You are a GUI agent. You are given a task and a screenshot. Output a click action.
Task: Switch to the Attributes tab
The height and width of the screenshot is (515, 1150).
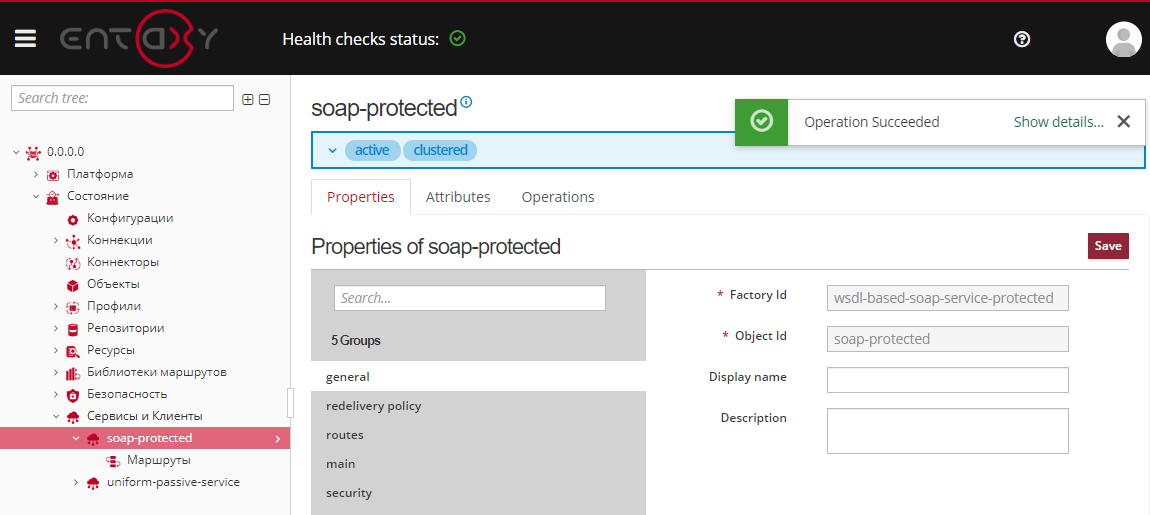point(458,197)
